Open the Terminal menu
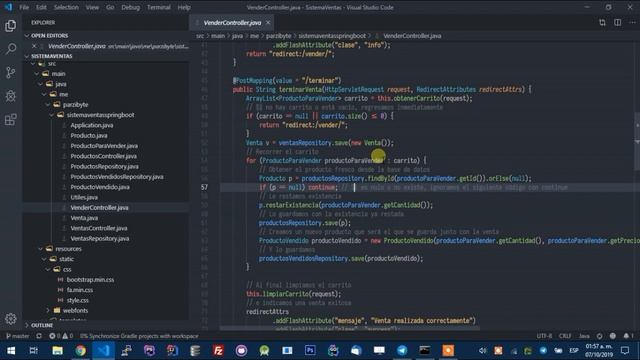Image resolution: width=640 pixels, height=360 pixels. pos(159,7)
